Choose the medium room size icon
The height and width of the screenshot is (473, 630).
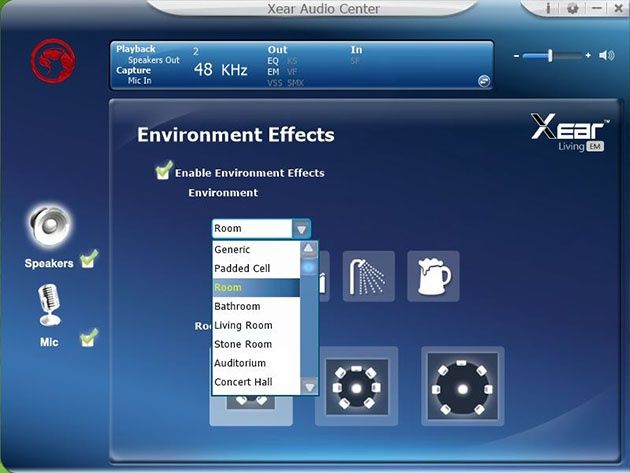(x=356, y=387)
